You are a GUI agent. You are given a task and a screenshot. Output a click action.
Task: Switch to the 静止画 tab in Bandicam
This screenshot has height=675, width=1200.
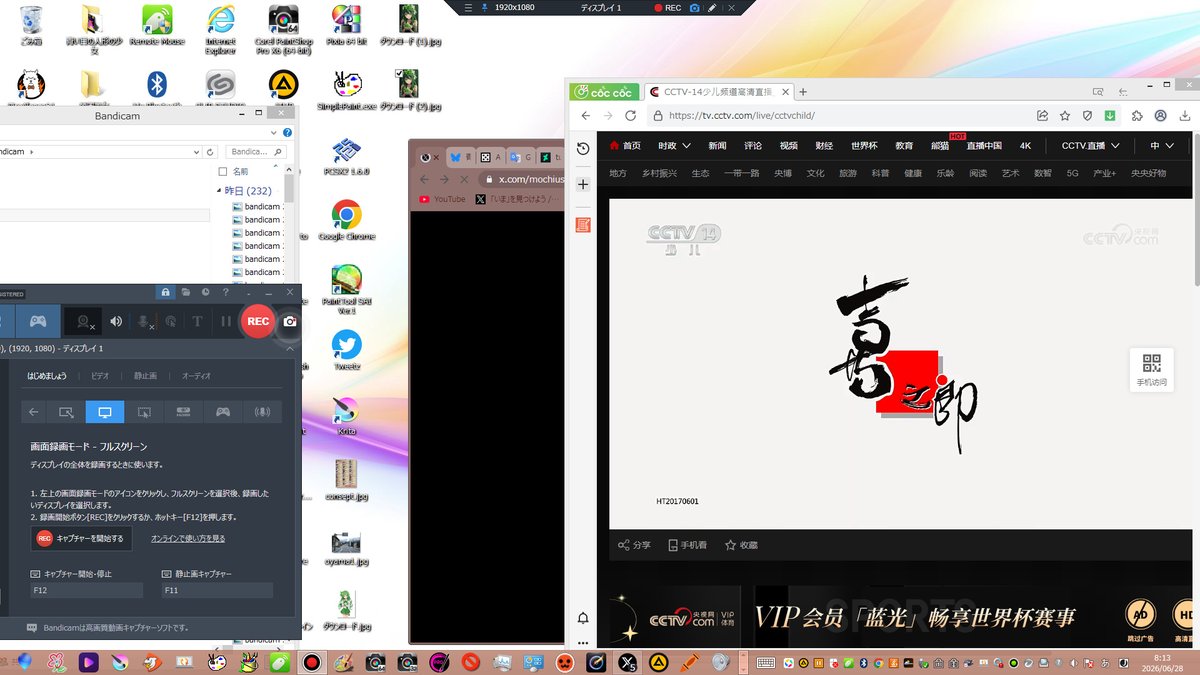[x=145, y=376]
